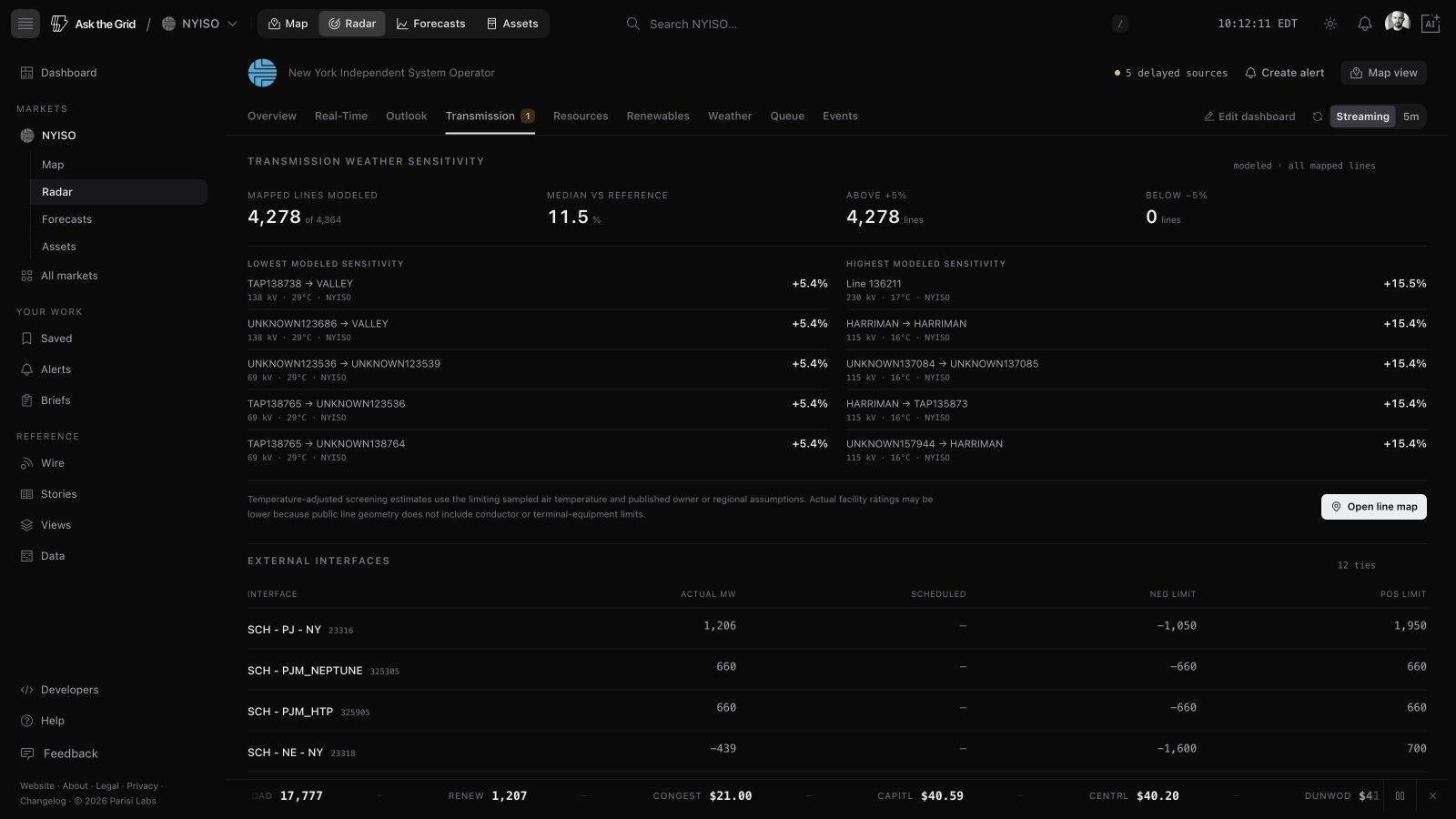1456x819 pixels.
Task: Open the Changelog footer link
Action: 43,802
